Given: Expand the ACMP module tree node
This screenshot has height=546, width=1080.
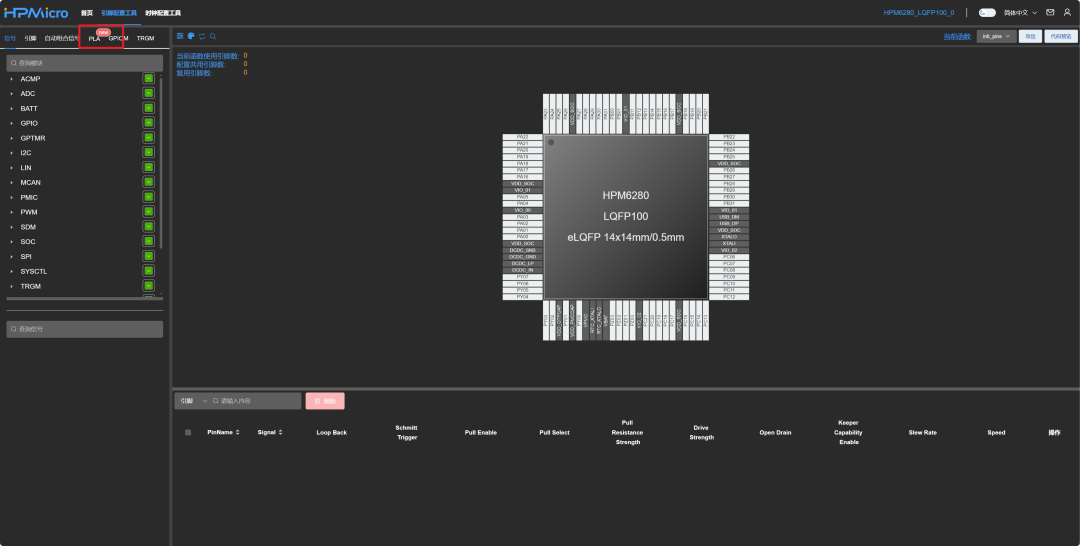Looking at the screenshot, I should (x=12, y=78).
